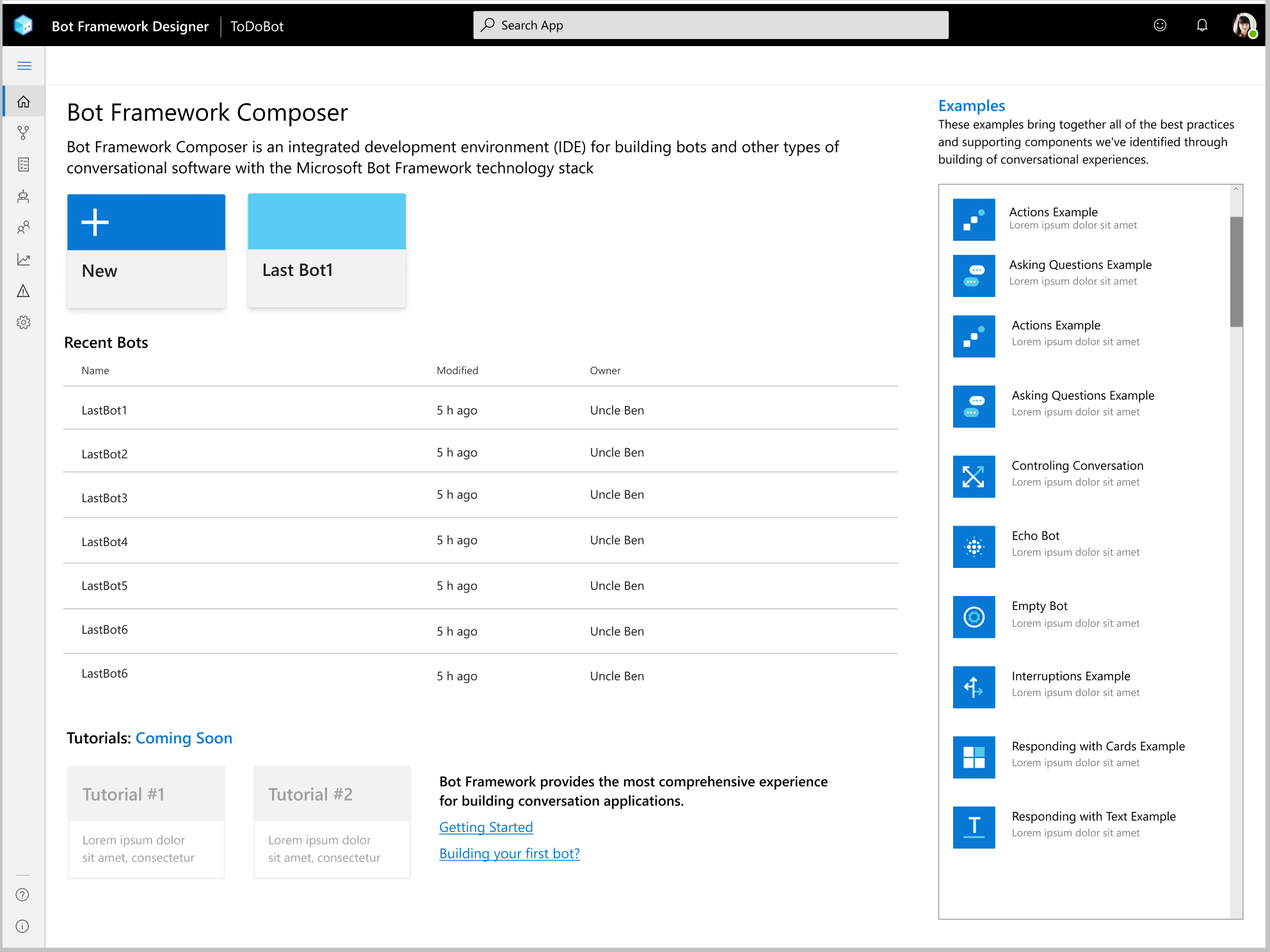Open LastBot3 in Recent Bots
Screen dimensions: 1270x952
tap(104, 498)
